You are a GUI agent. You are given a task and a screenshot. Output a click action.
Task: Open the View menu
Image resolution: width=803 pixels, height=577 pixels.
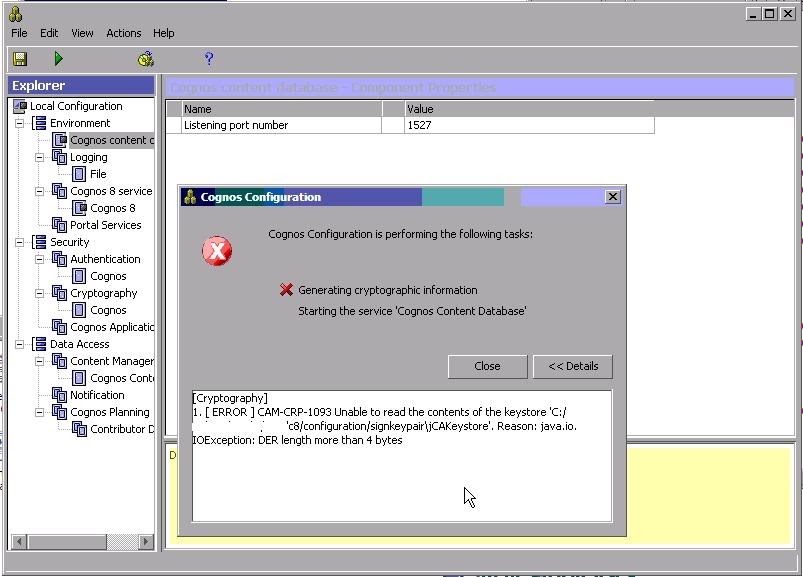tap(81, 33)
